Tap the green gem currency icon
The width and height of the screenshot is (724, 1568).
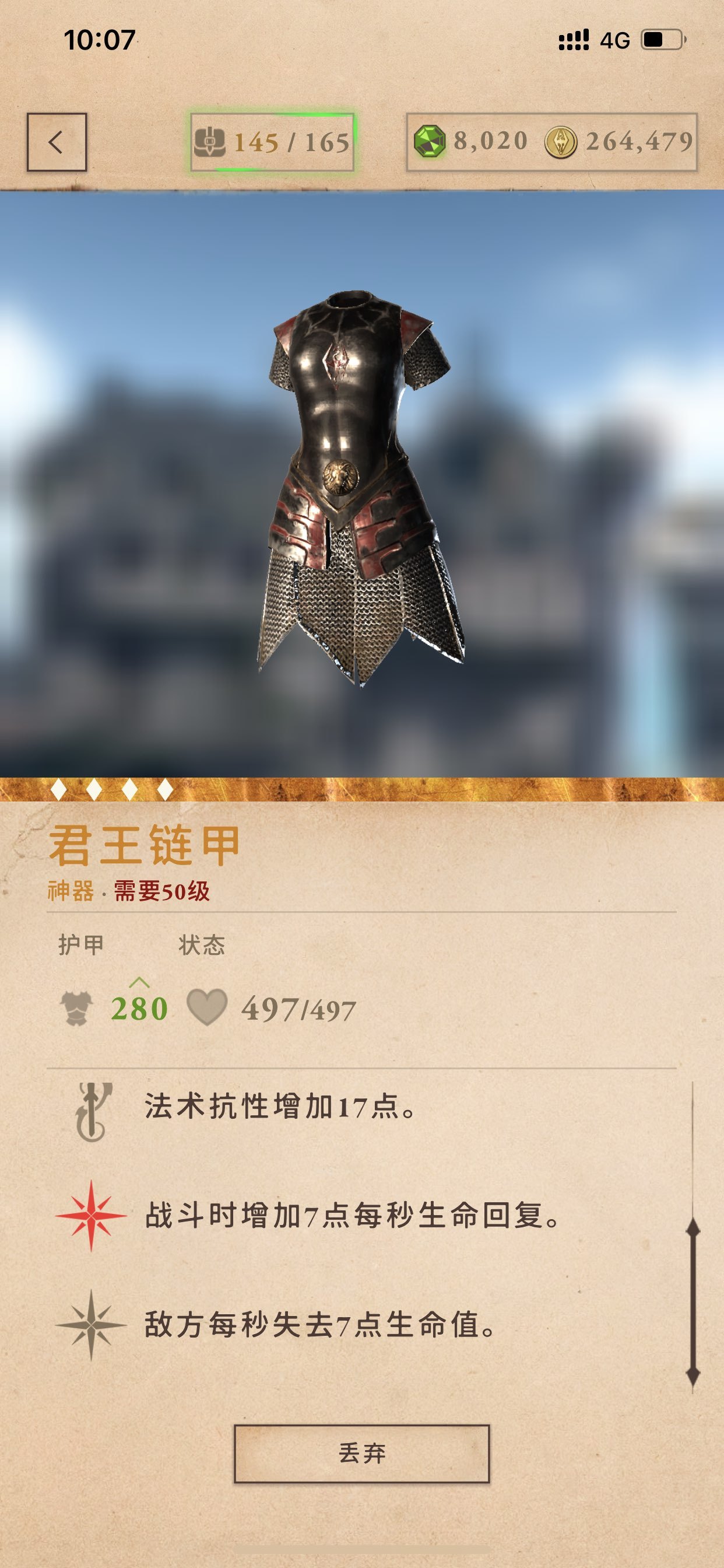point(430,142)
